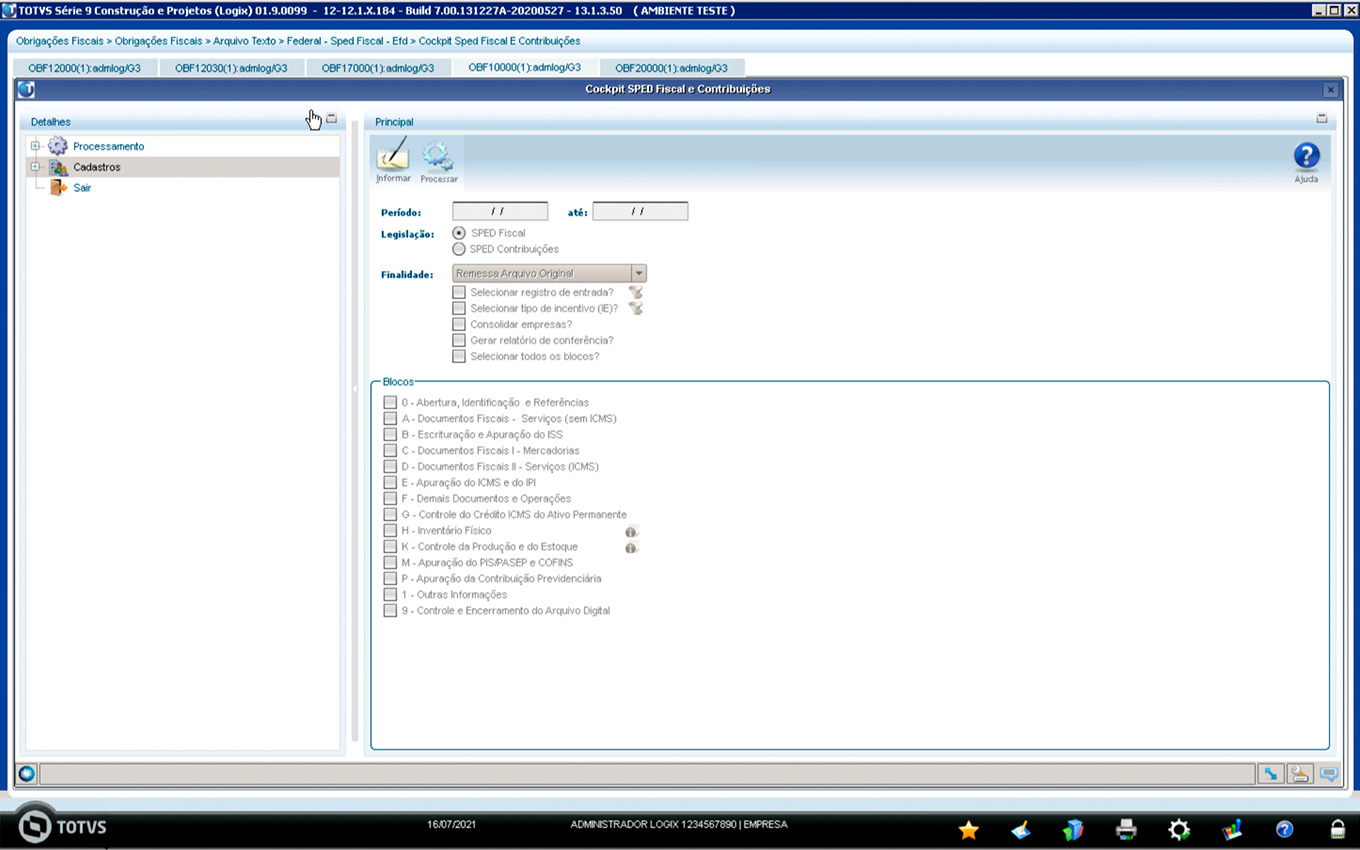Switch to OBF10000(1):admlog/G3 tab
The height and width of the screenshot is (850, 1360).
click(525, 67)
